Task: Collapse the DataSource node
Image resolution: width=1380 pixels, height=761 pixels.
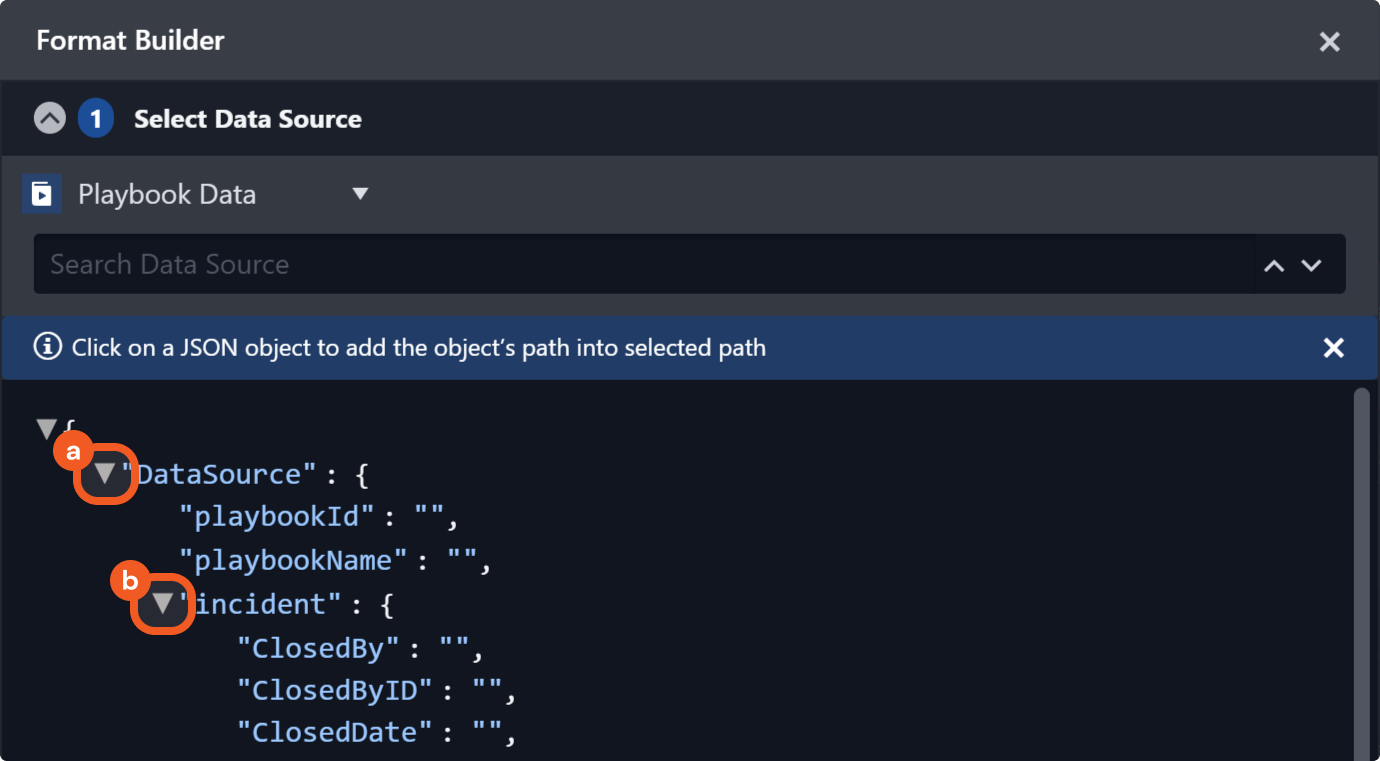Action: point(104,473)
